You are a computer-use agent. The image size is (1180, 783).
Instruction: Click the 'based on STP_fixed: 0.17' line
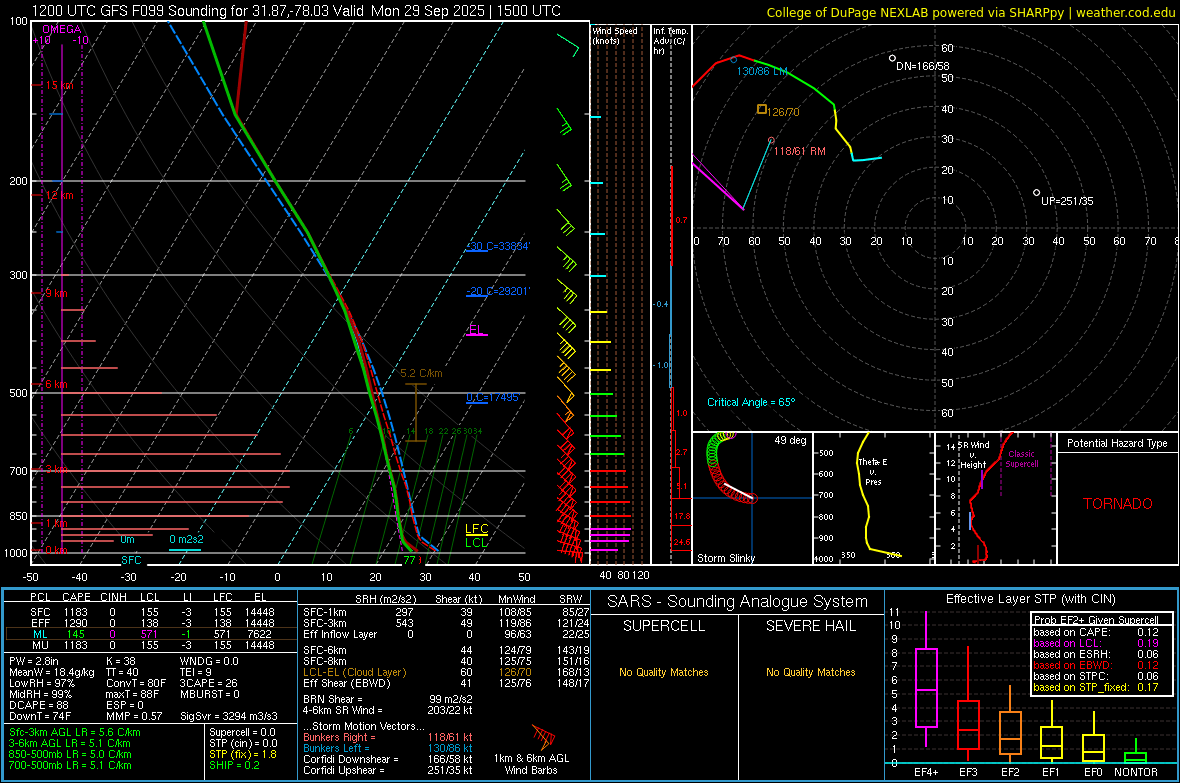coord(1096,687)
